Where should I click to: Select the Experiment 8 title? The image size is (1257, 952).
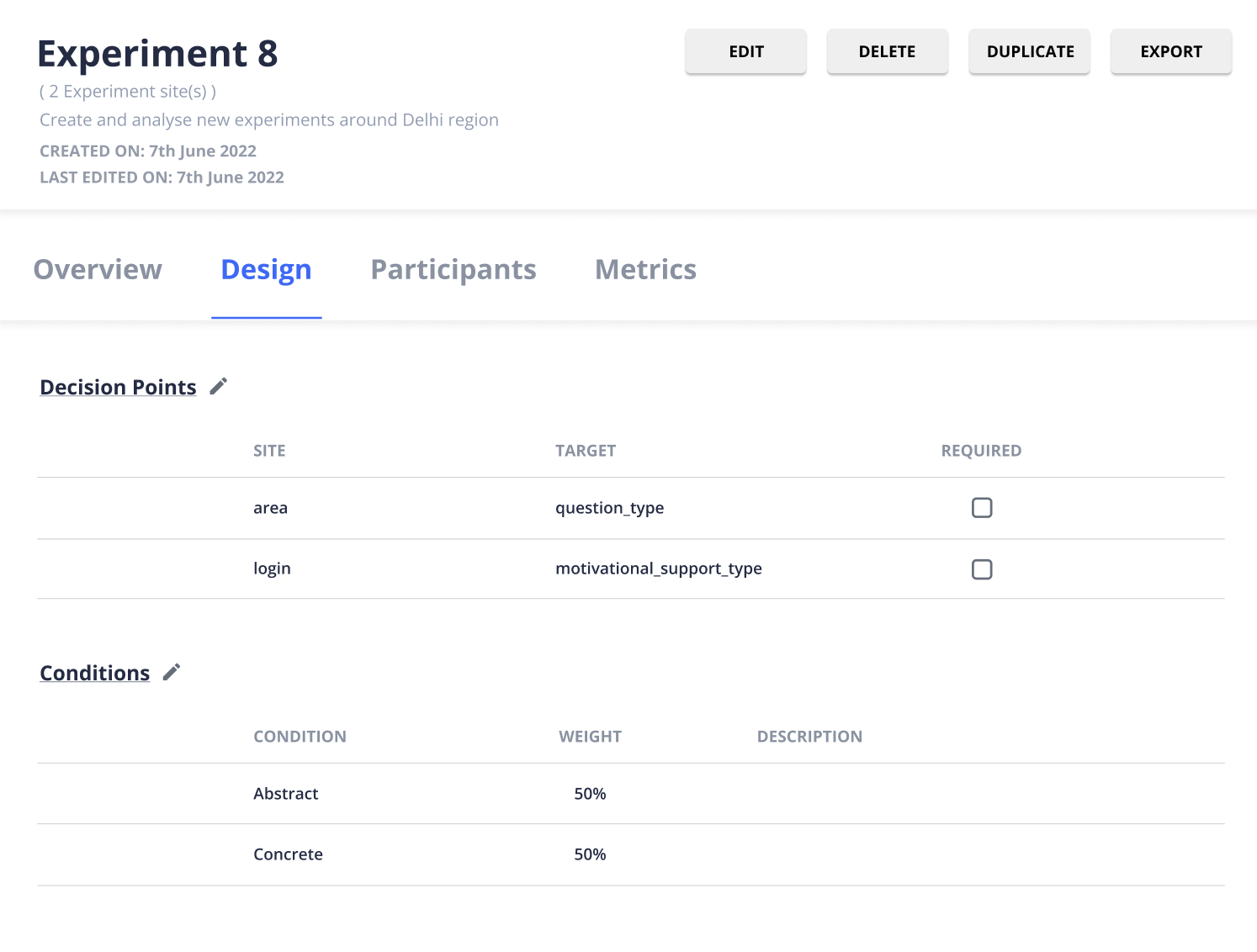click(157, 52)
